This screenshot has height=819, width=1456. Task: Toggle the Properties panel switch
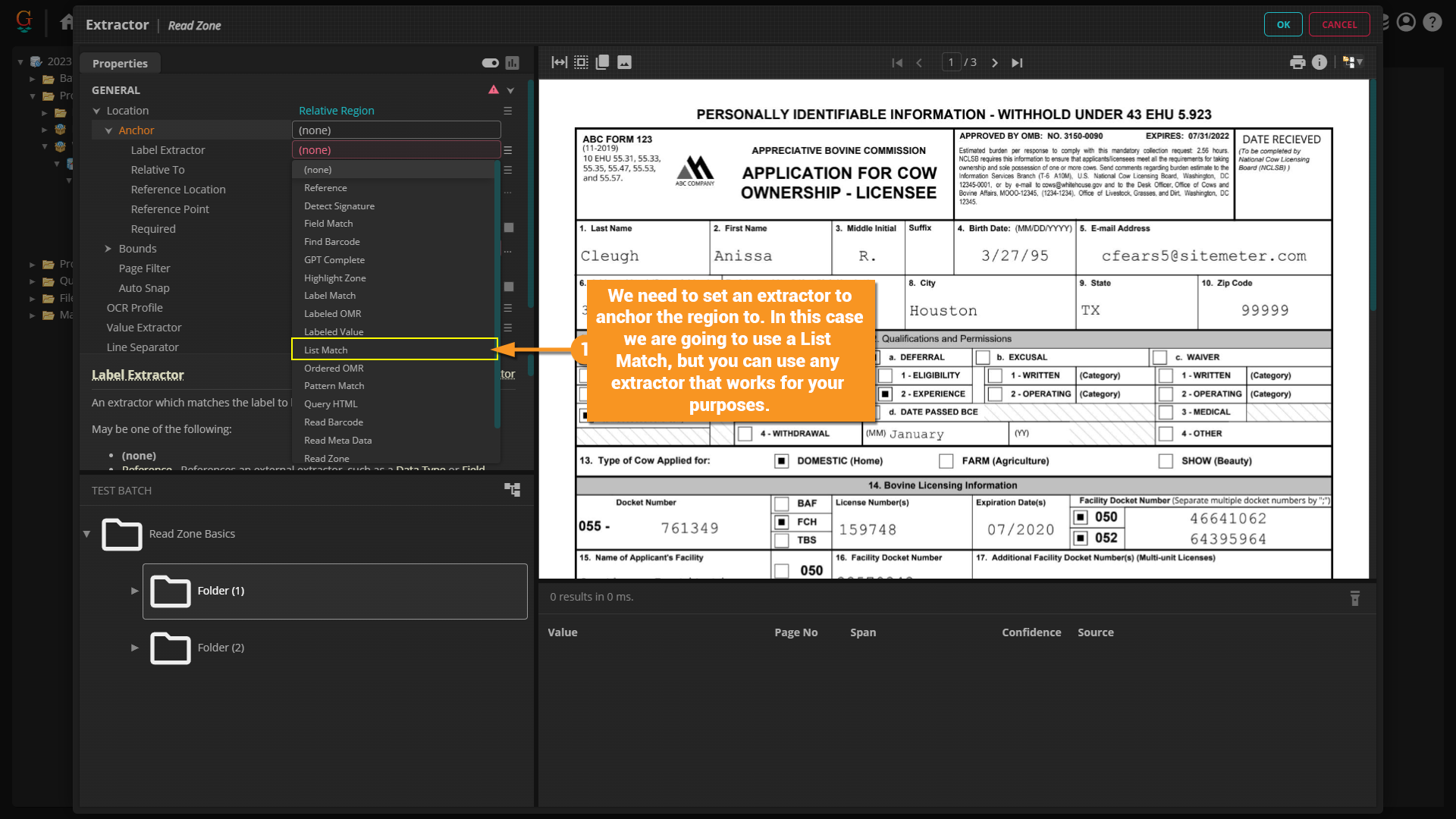tap(490, 63)
